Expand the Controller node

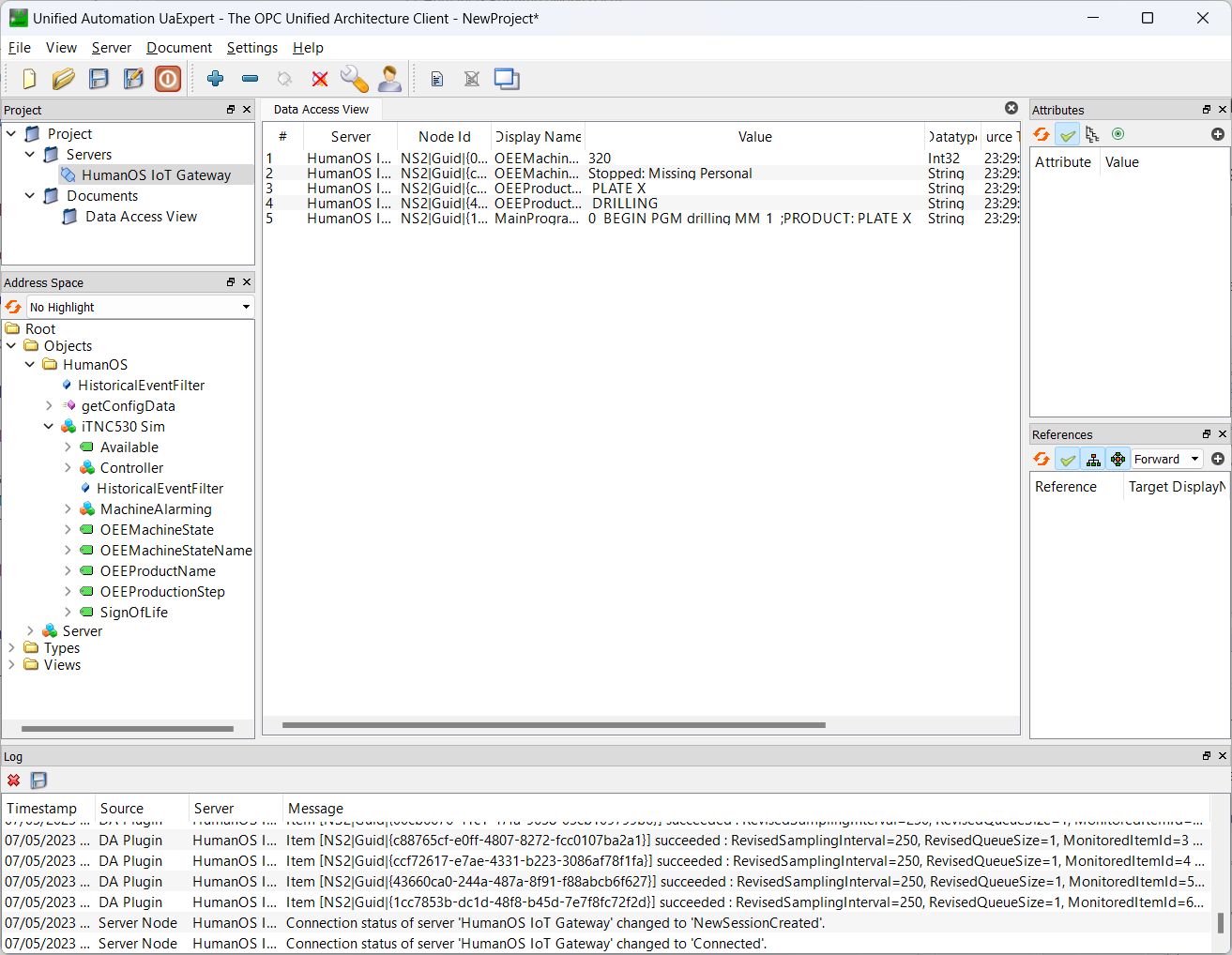pos(68,468)
